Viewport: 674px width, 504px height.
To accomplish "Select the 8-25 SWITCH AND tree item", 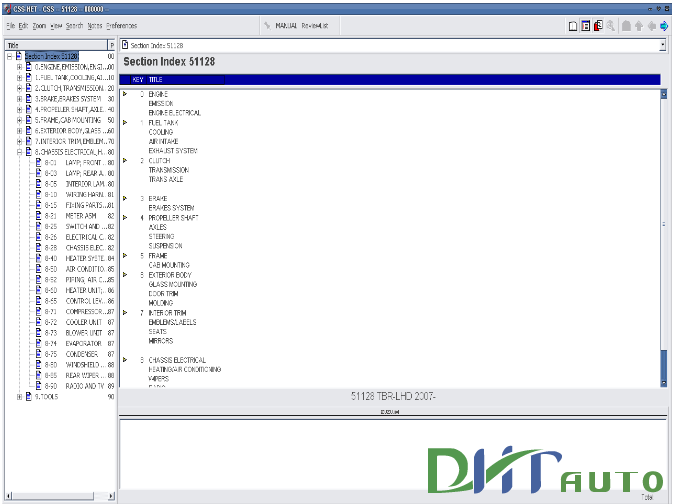I will point(75,226).
